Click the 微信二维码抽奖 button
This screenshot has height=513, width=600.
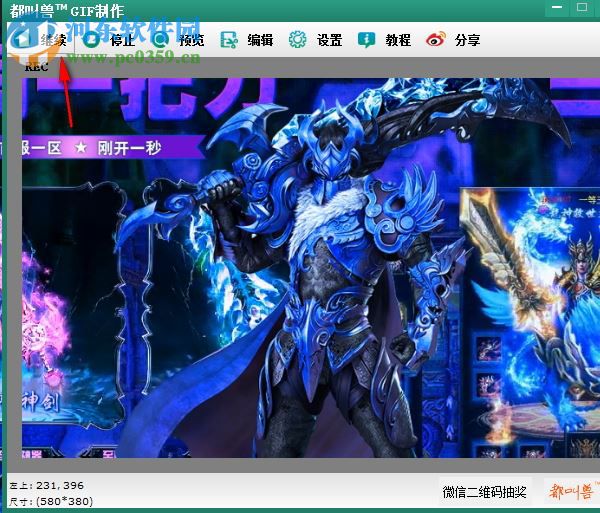pos(484,492)
